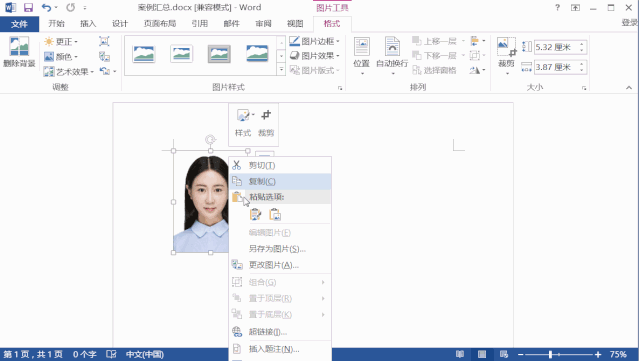Open the Word Help question mark

(x=557, y=8)
